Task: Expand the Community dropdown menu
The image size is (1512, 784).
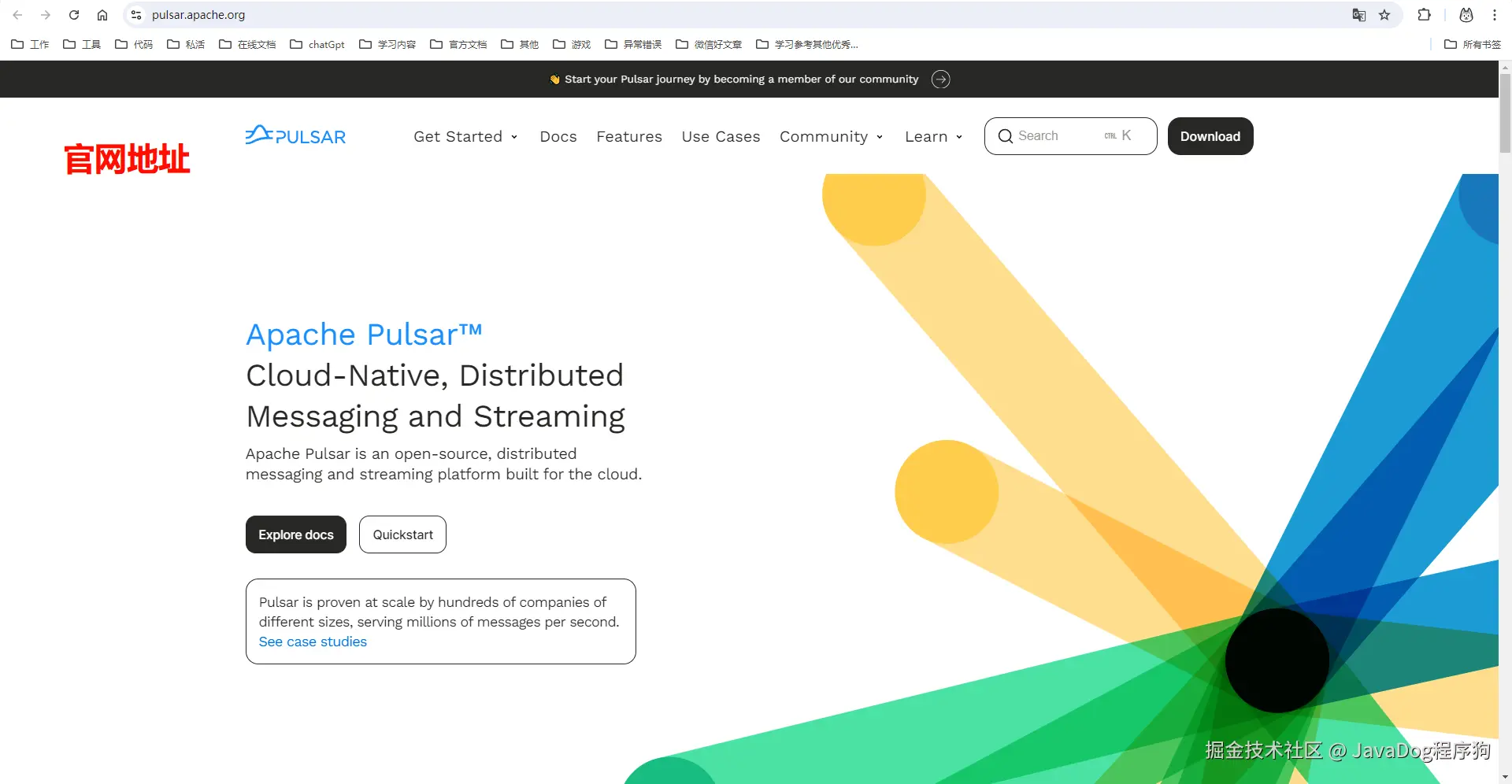Action: coord(831,136)
